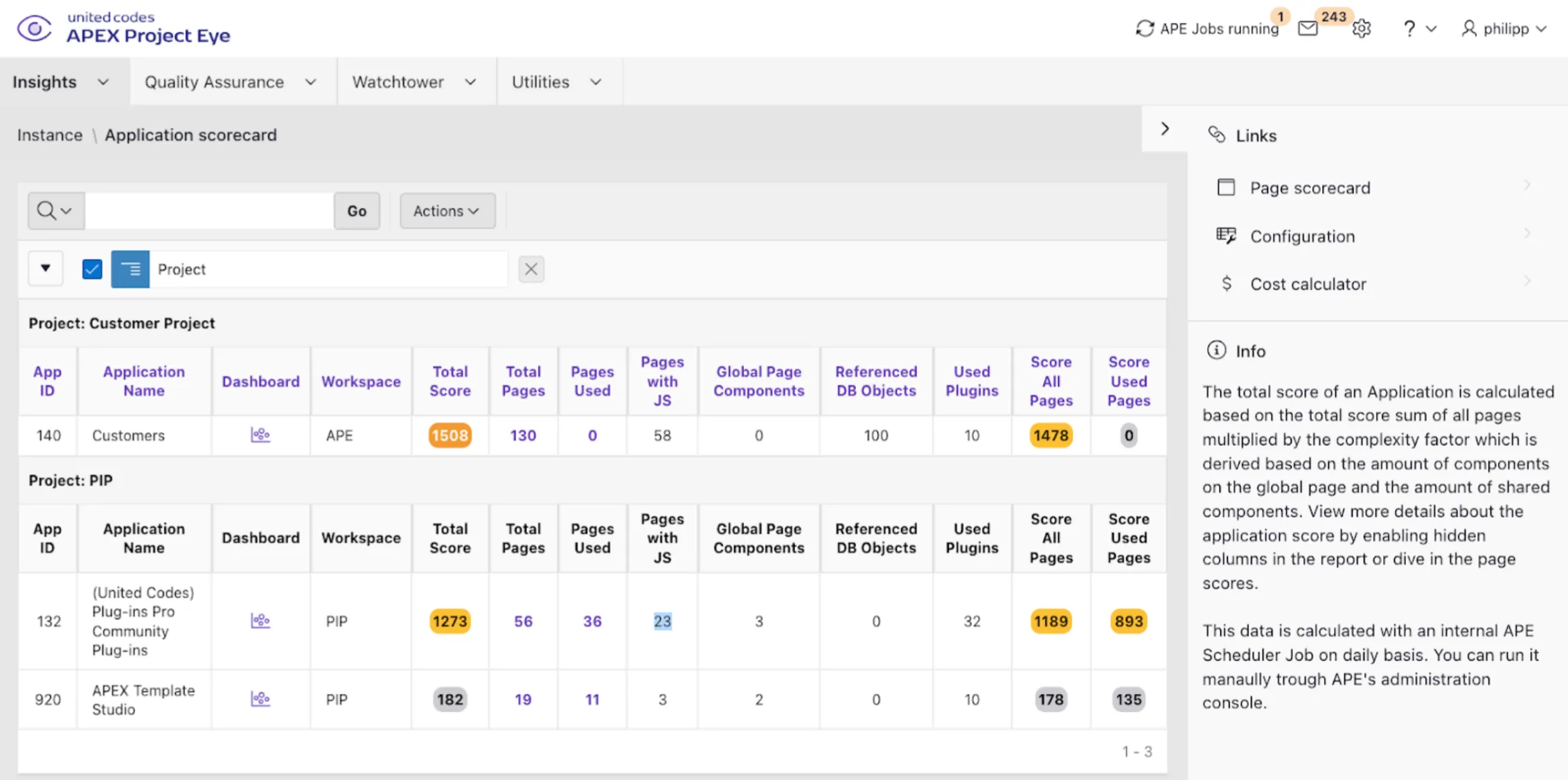The width and height of the screenshot is (1568, 780).
Task: Open Total Pages value 130 for Customers
Action: [x=523, y=435]
